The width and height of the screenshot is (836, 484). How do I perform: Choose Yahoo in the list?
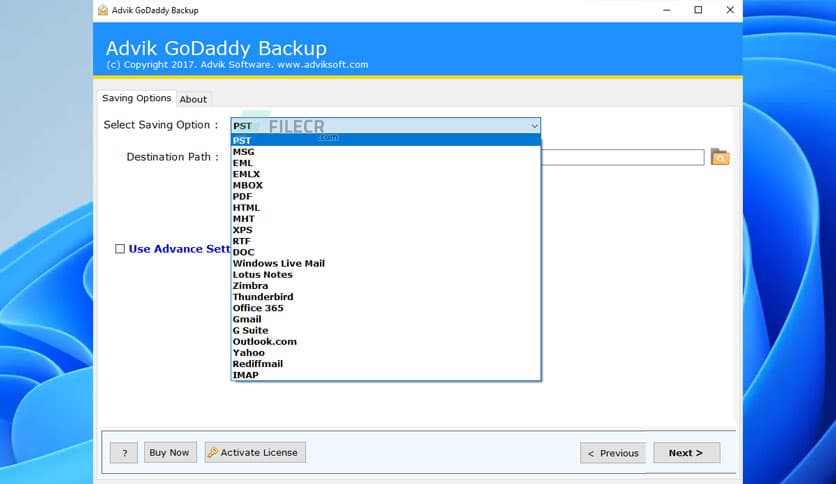[x=386, y=353]
